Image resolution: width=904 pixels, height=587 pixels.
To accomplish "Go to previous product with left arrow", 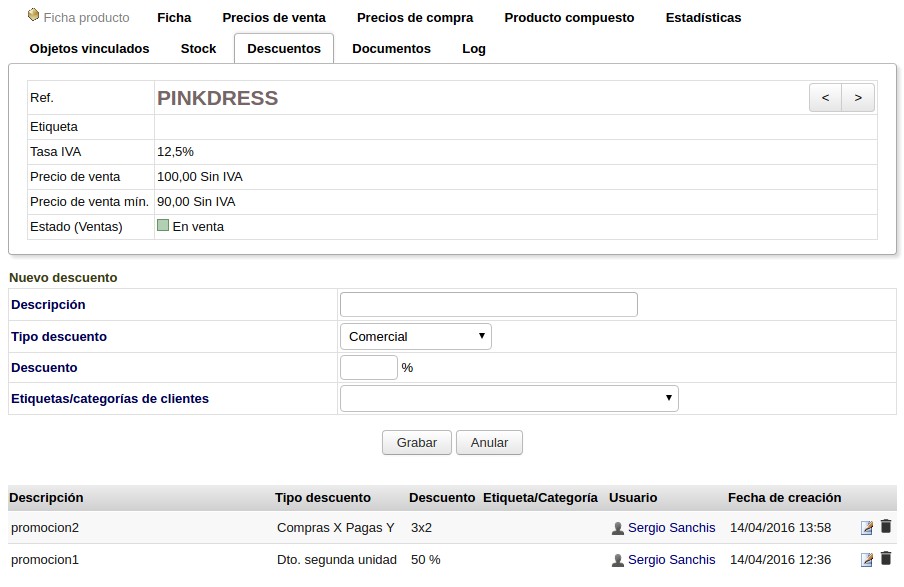I will point(825,97).
